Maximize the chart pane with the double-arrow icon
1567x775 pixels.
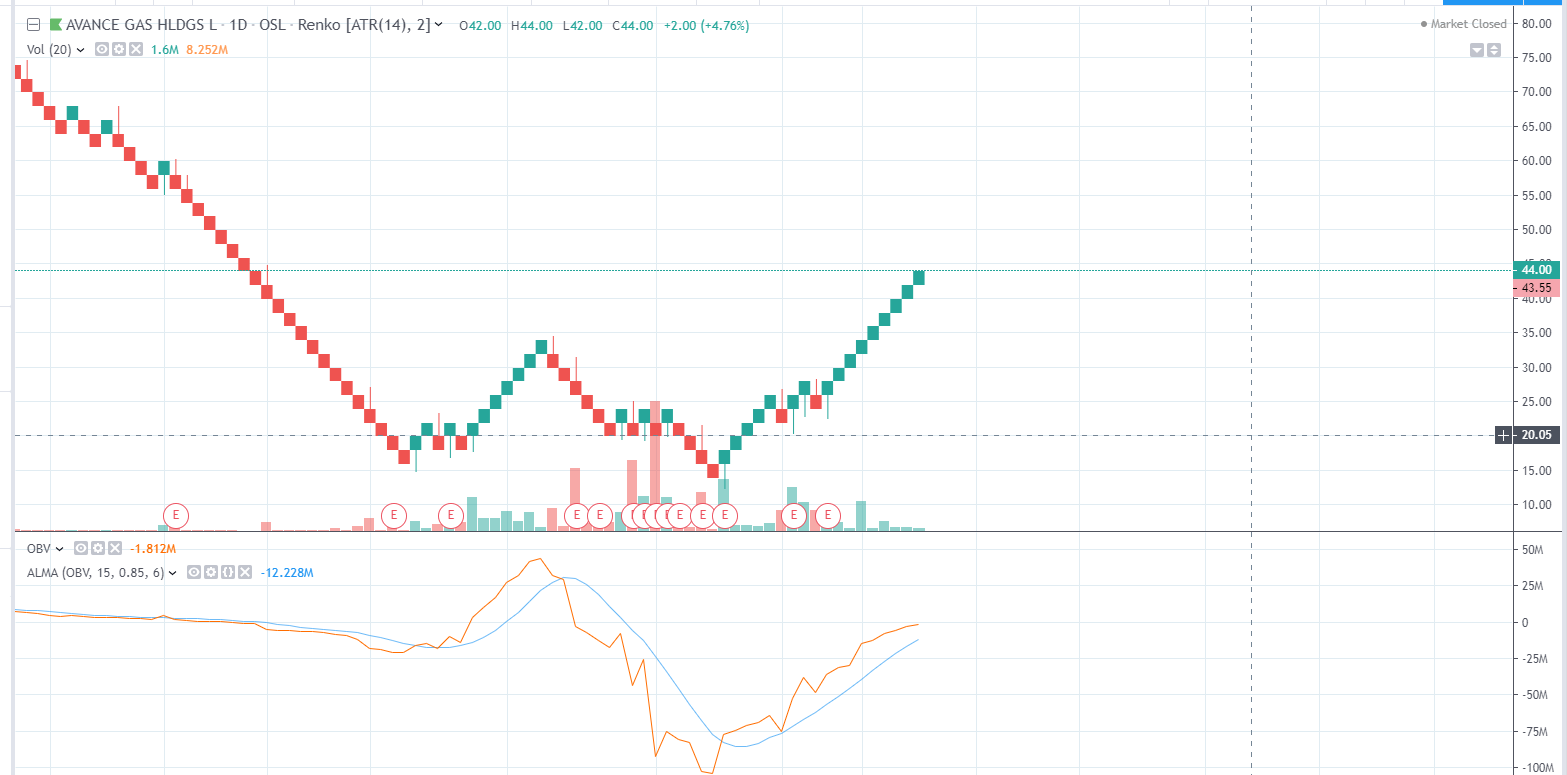click(x=1494, y=50)
